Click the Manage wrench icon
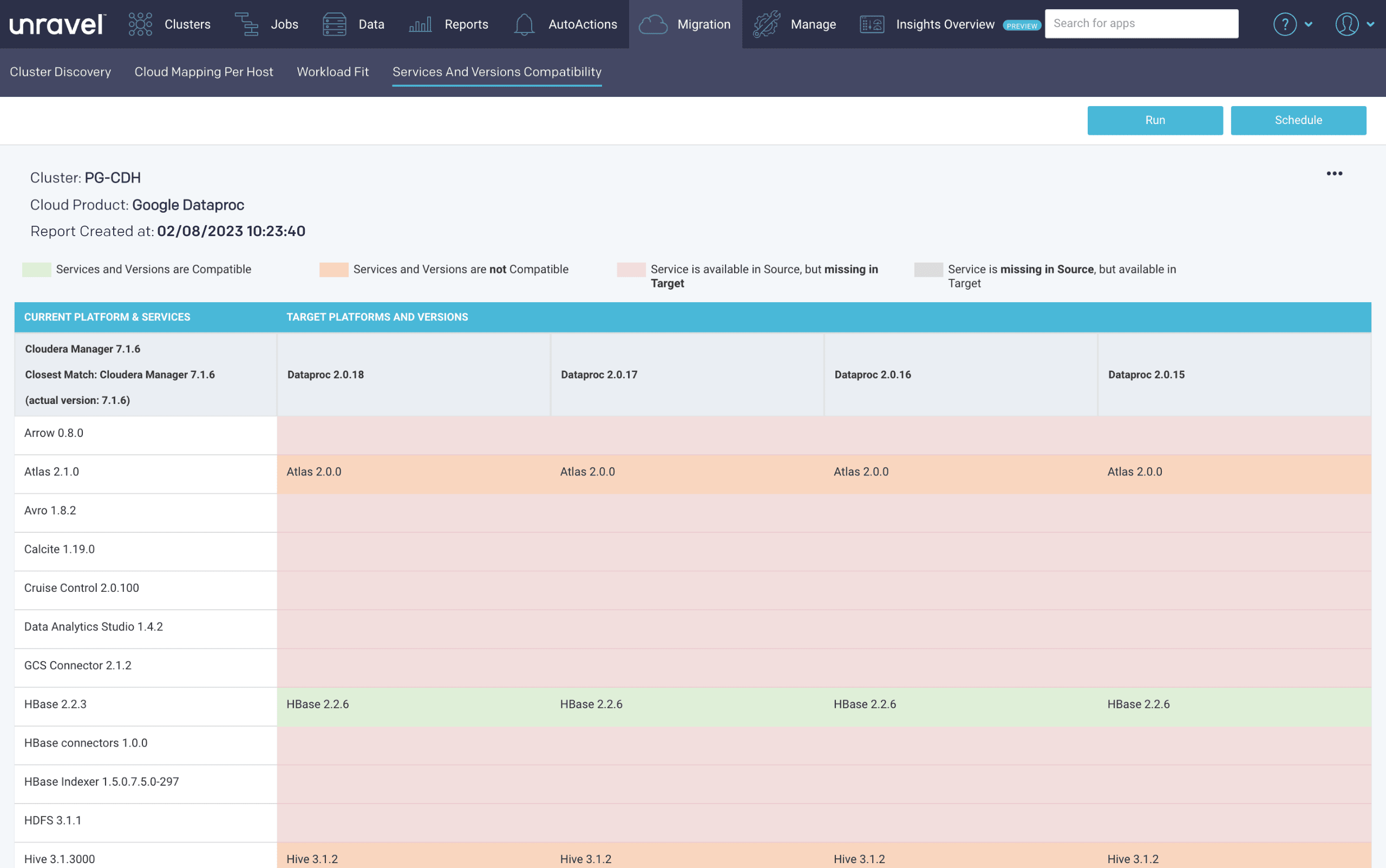This screenshot has width=1386, height=868. [x=767, y=24]
